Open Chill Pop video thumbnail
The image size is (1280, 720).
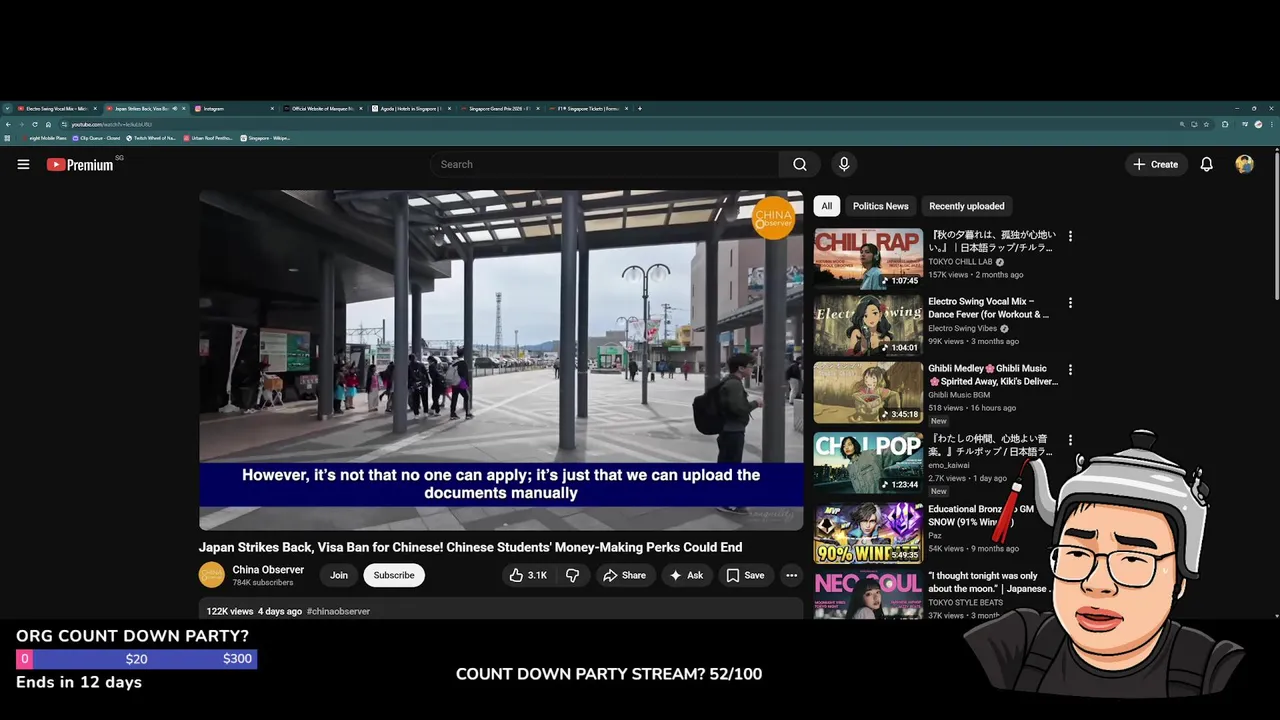868,462
